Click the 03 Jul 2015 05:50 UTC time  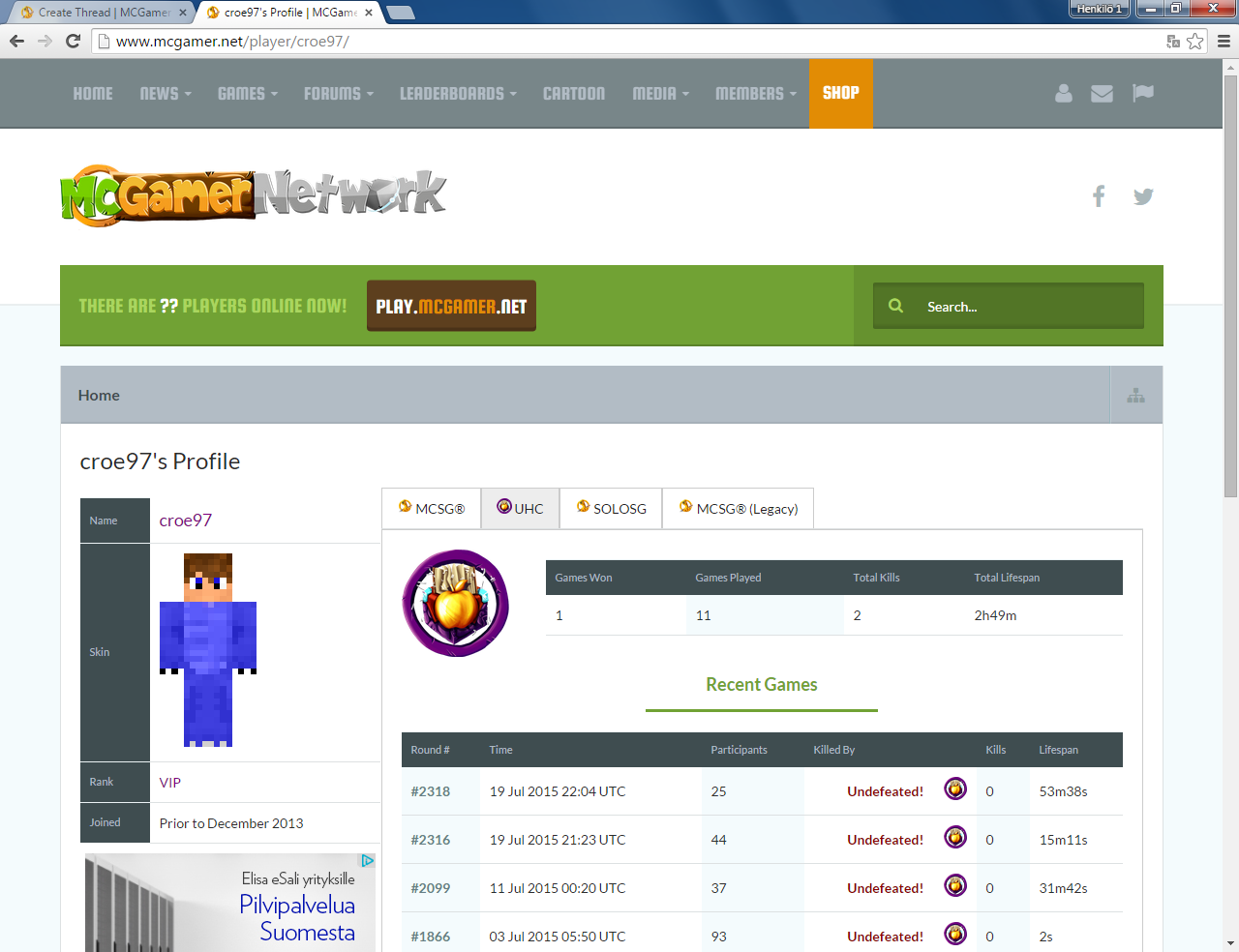[x=558, y=937]
